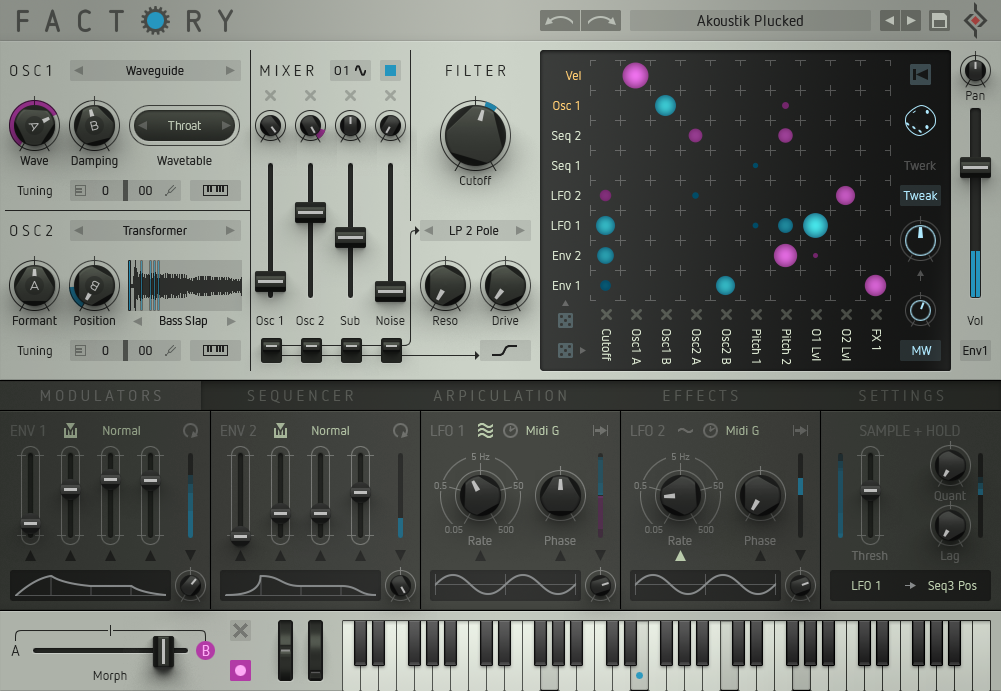Screen dimensions: 1001x691
Task: Click the Sugar Bytes logo
Action: pyautogui.click(x=975, y=20)
